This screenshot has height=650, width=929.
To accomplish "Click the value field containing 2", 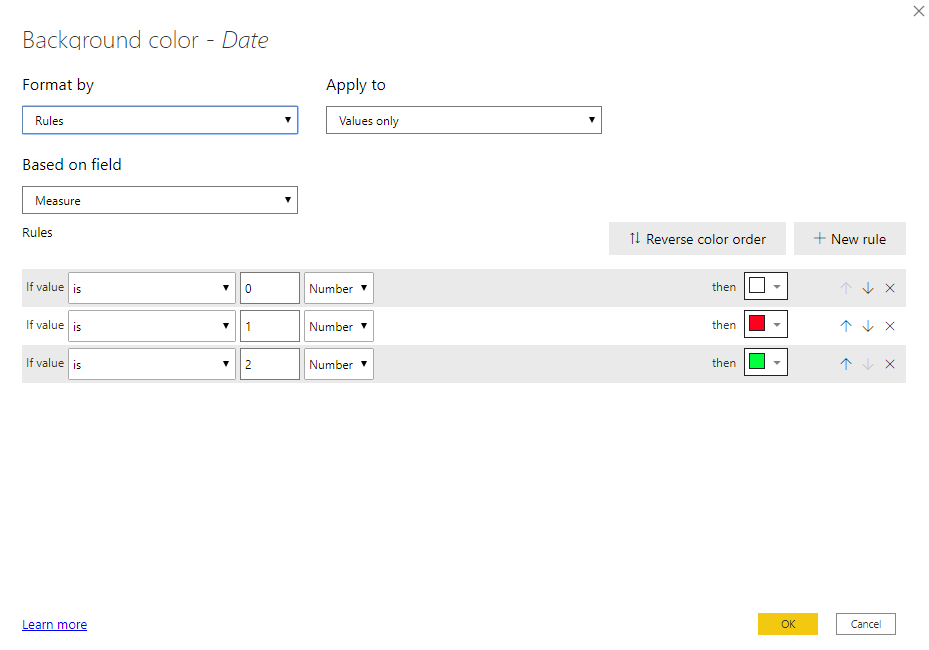I will point(270,364).
